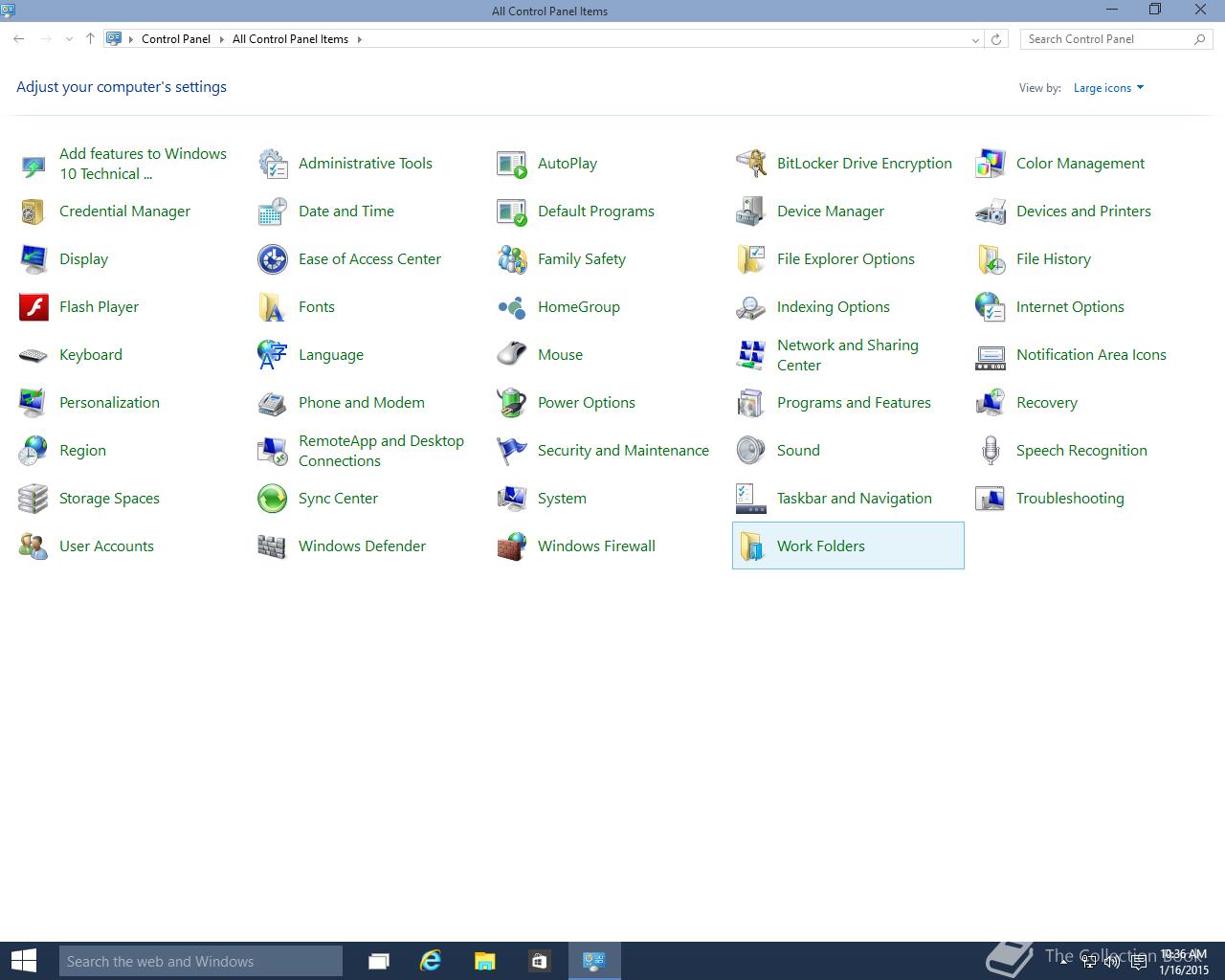Select All Control Panel Items breadcrumb
Image resolution: width=1225 pixels, height=980 pixels.
[x=290, y=39]
